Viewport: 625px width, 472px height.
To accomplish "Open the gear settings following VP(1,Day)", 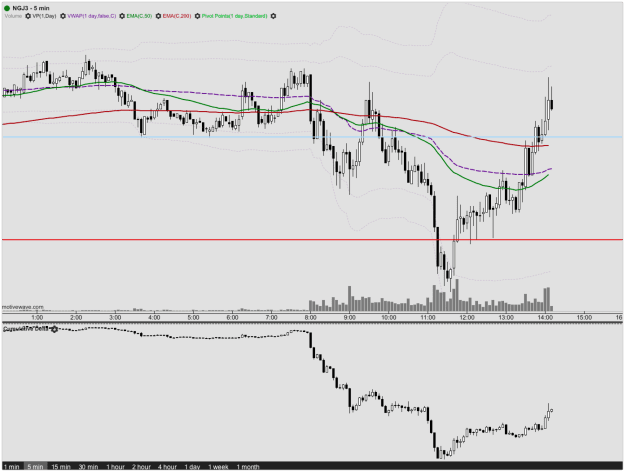I will pos(63,16).
